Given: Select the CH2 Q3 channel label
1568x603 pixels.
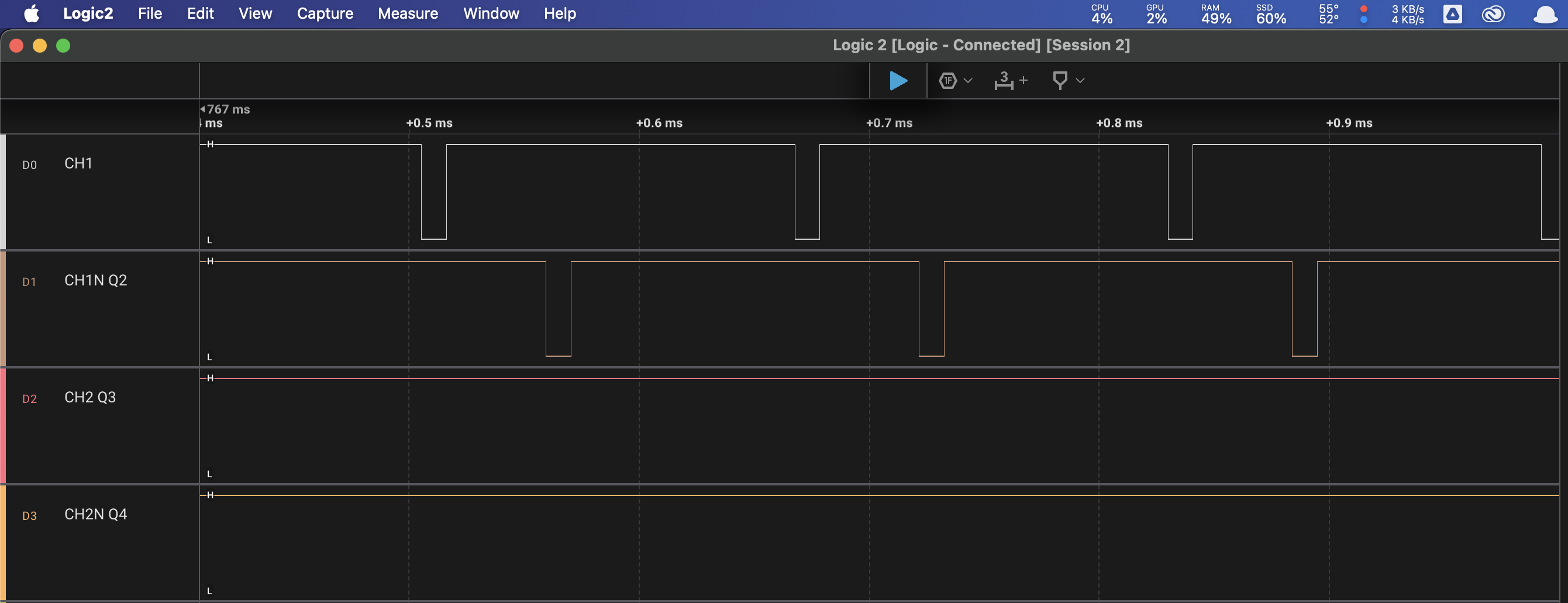Looking at the screenshot, I should coord(90,397).
